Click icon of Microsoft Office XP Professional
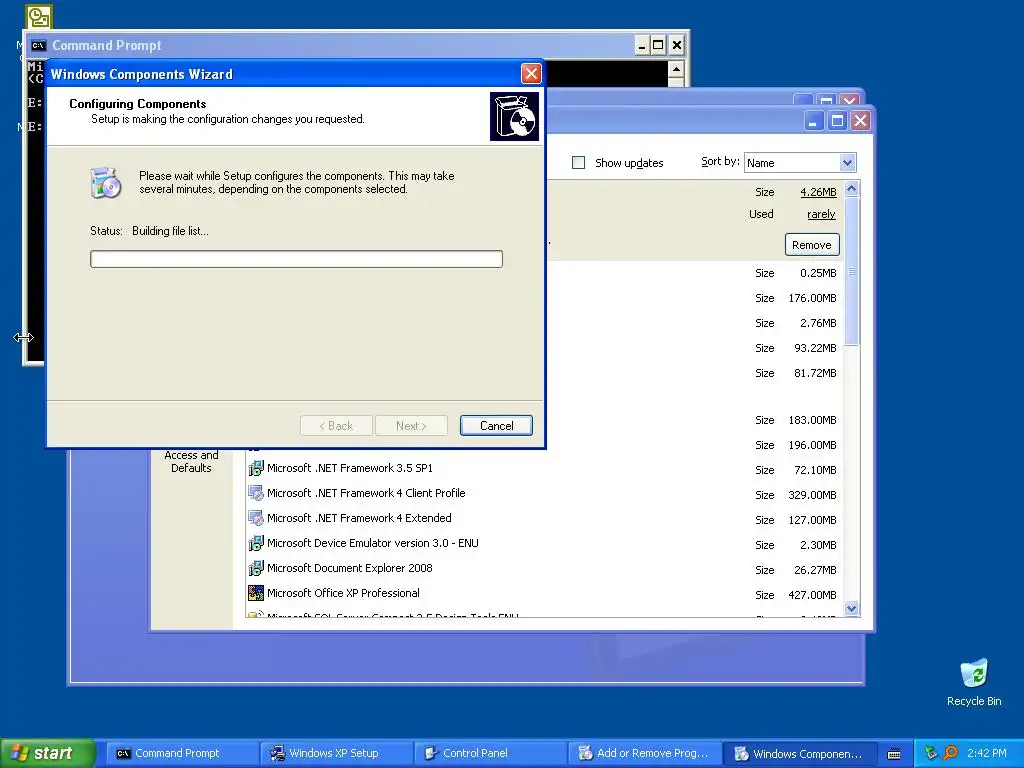 tap(256, 593)
